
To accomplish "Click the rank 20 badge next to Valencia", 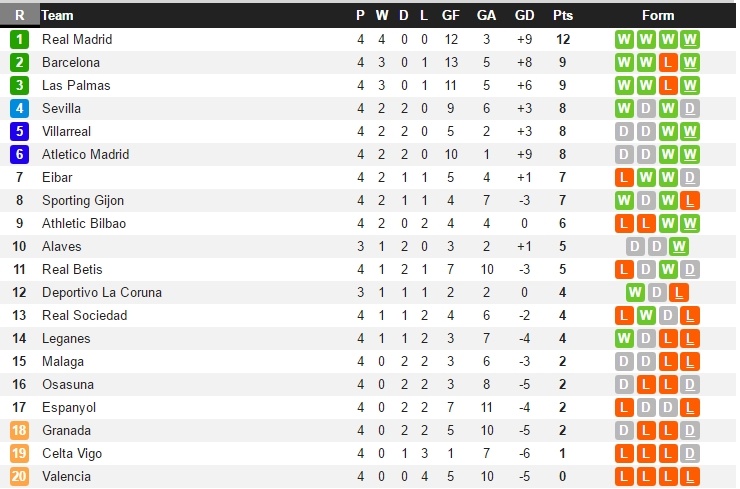I will click(x=20, y=477).
